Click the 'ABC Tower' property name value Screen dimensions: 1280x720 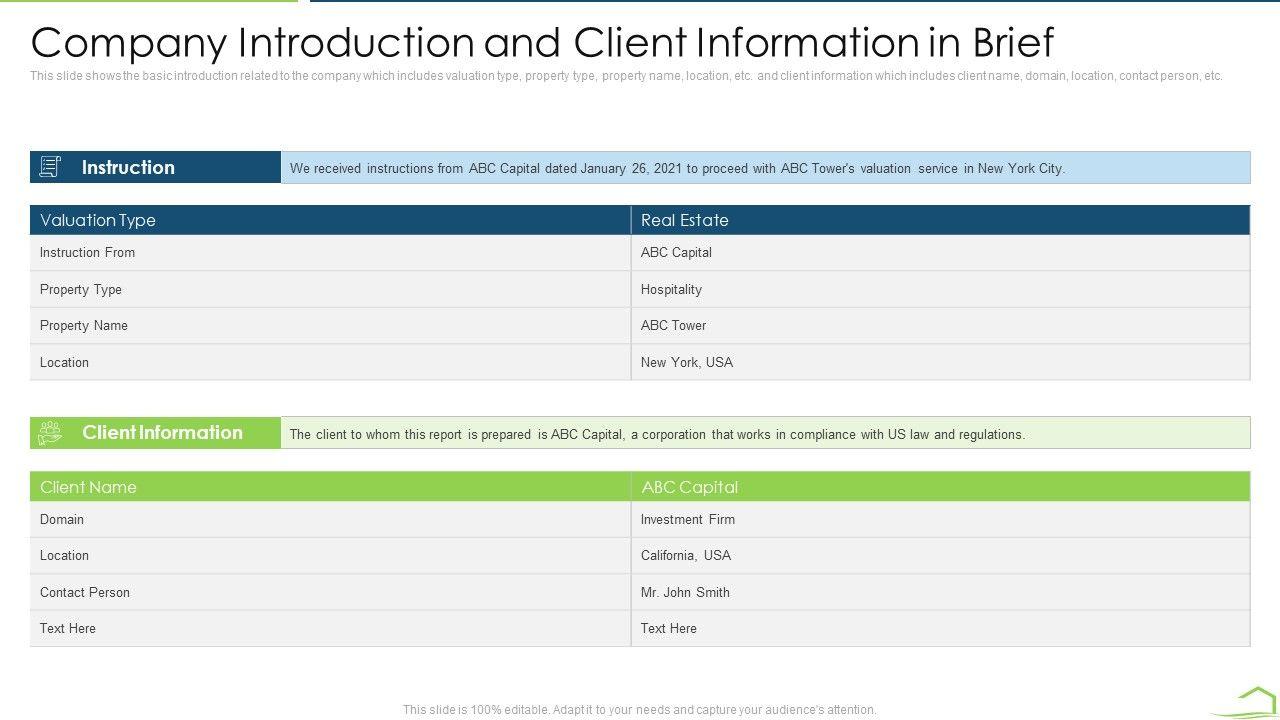click(673, 326)
